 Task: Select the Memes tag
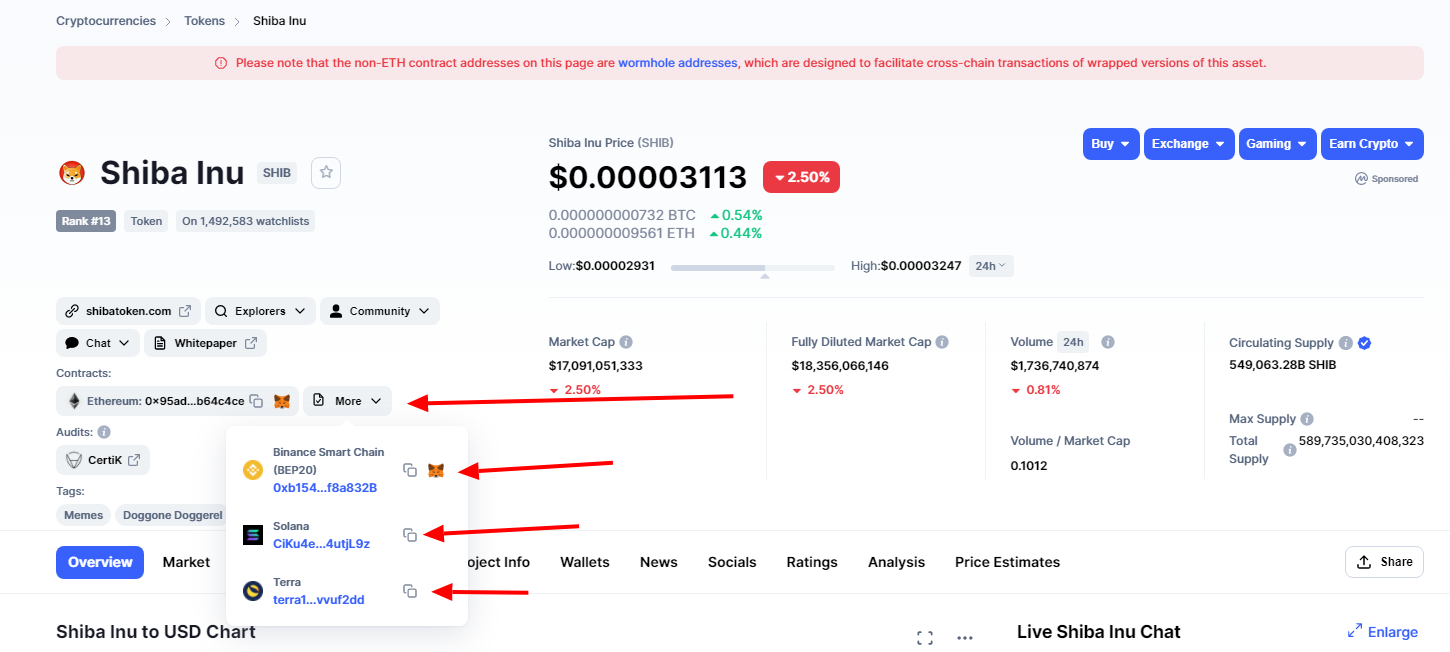(84, 515)
